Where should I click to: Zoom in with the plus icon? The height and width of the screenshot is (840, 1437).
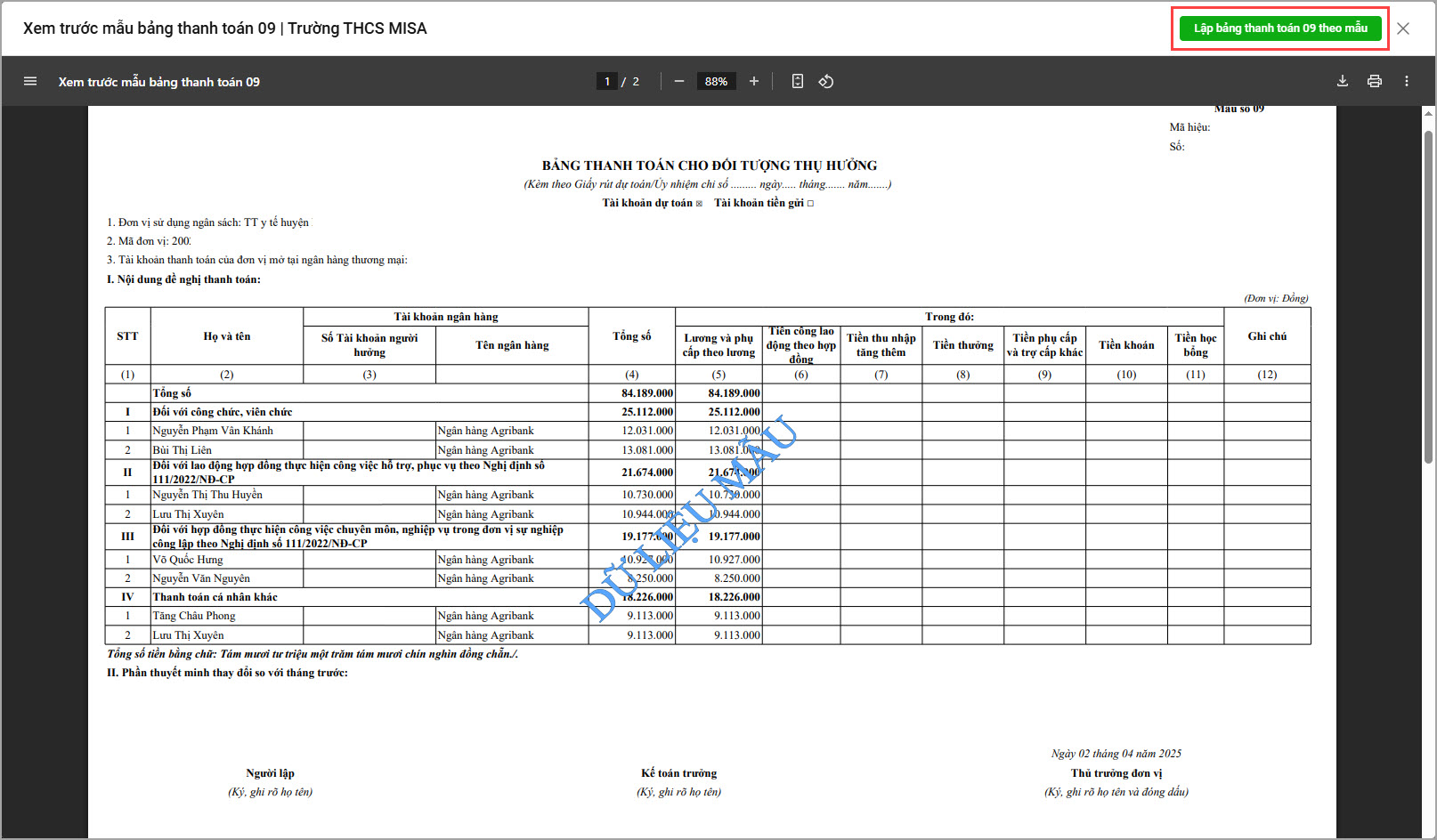point(754,81)
